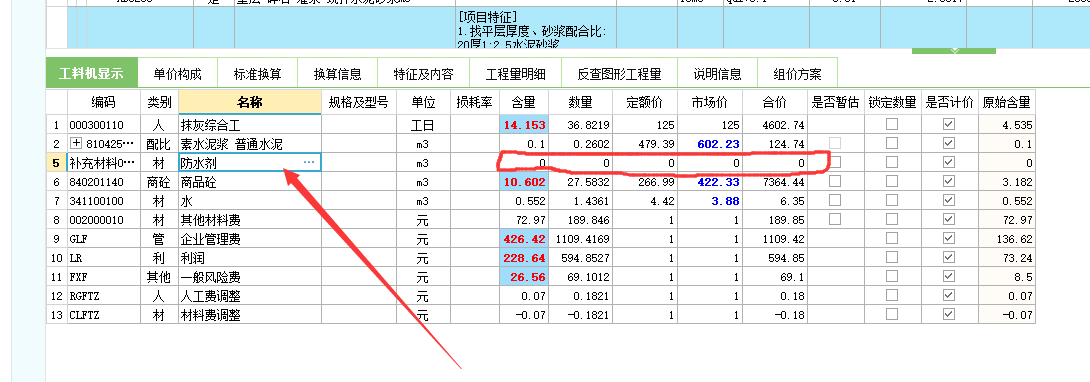Go to the 工程量明细 tab

pos(515,74)
